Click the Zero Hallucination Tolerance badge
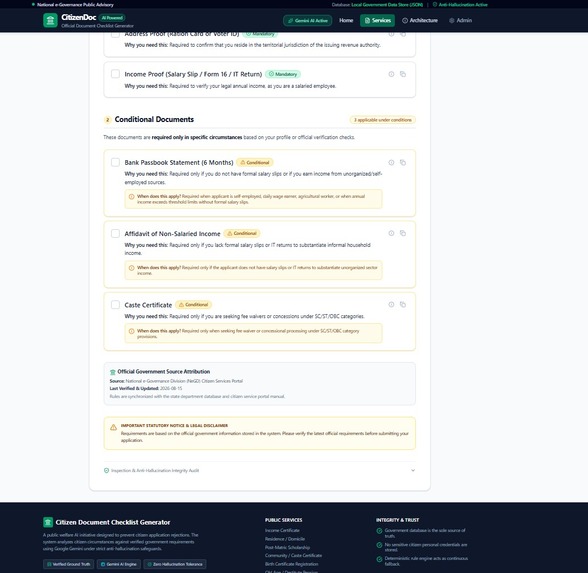This screenshot has width=588, height=573. [175, 564]
